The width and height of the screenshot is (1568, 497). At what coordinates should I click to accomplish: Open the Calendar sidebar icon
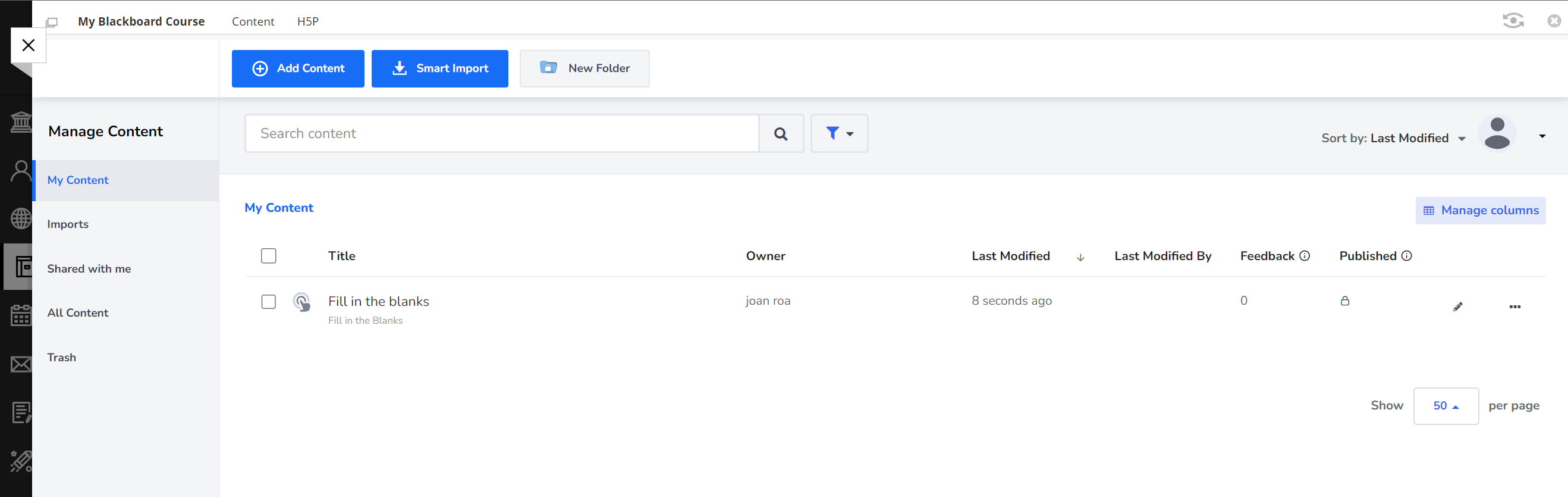[21, 315]
